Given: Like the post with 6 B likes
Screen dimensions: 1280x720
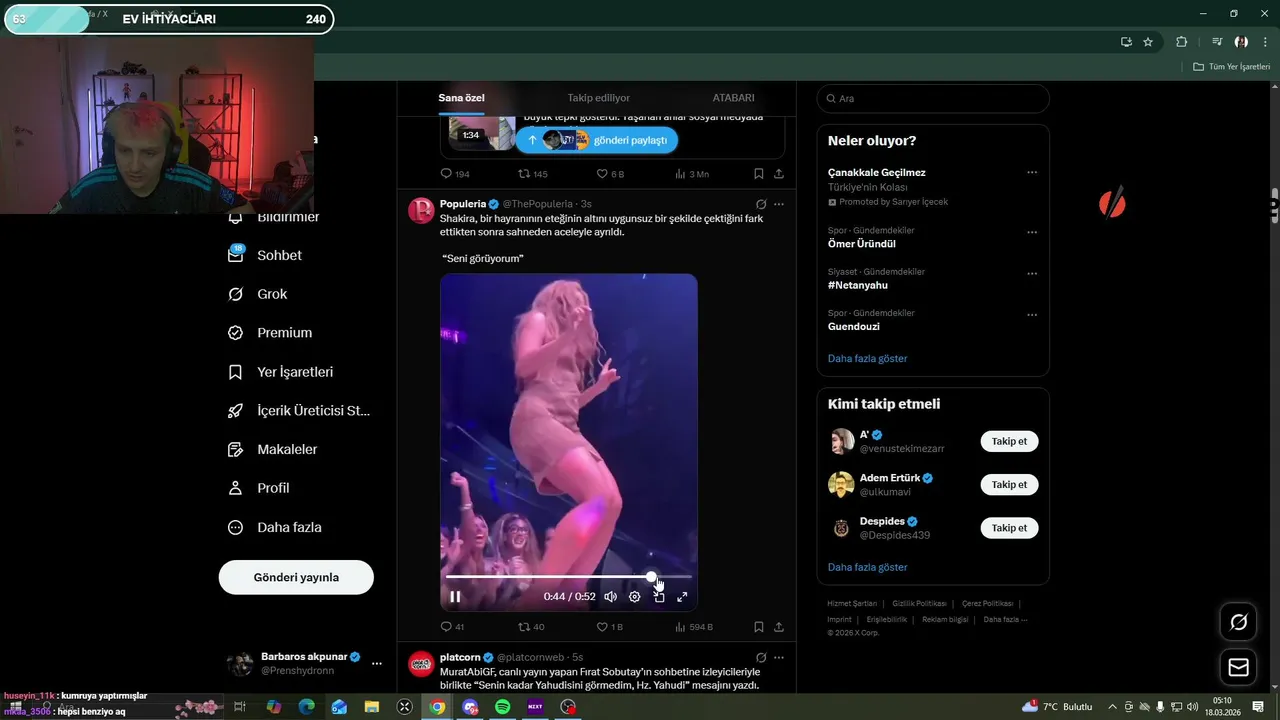Looking at the screenshot, I should pos(610,174).
